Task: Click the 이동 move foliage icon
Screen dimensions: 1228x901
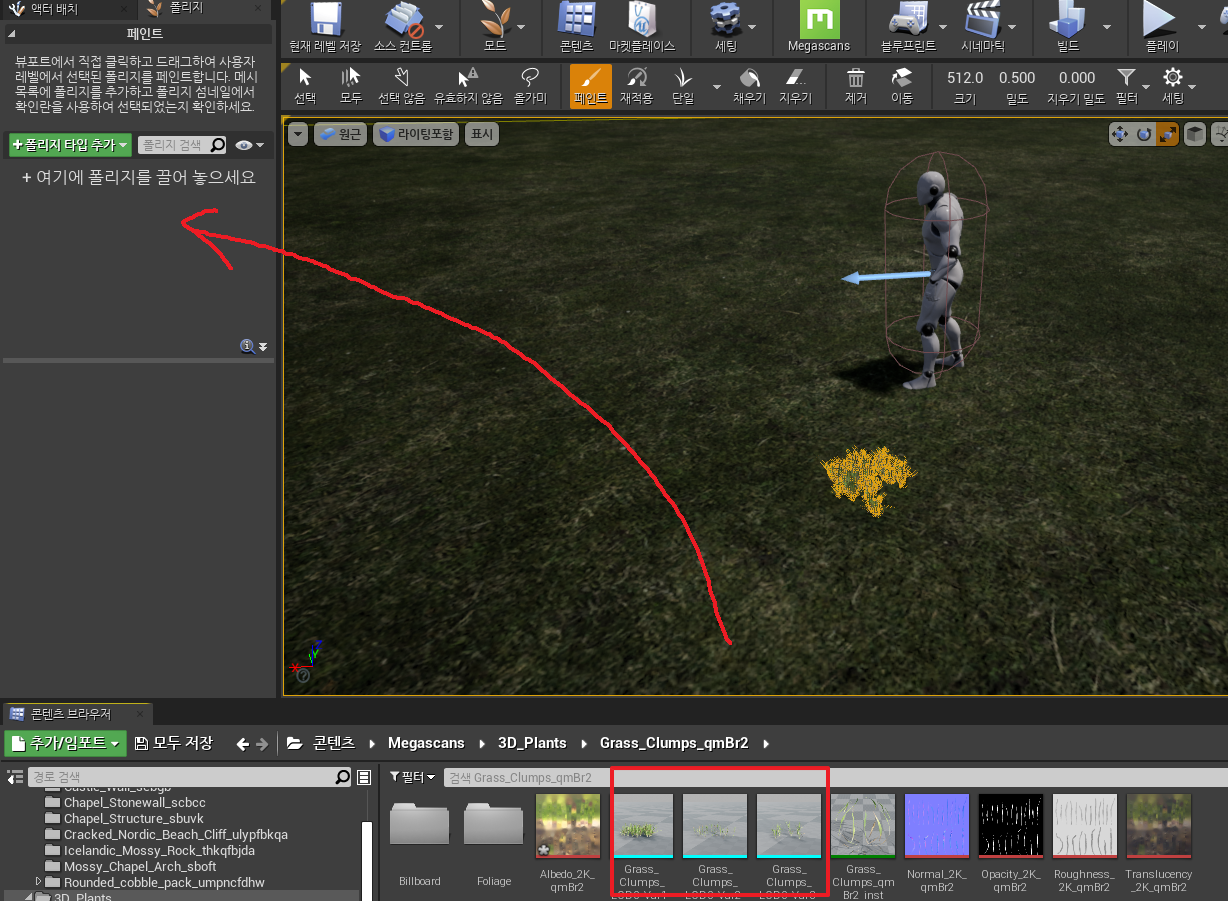Action: click(x=902, y=86)
